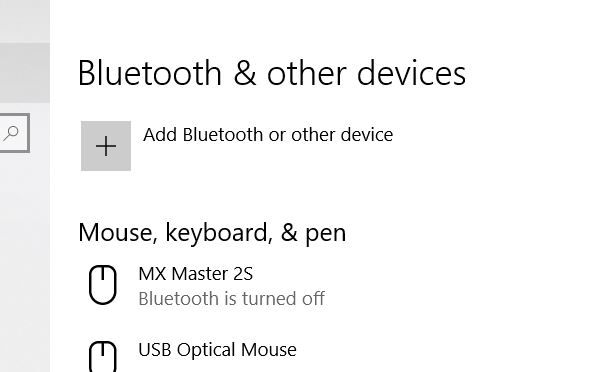Click the plus icon to add a device
591x372 pixels.
(x=106, y=146)
